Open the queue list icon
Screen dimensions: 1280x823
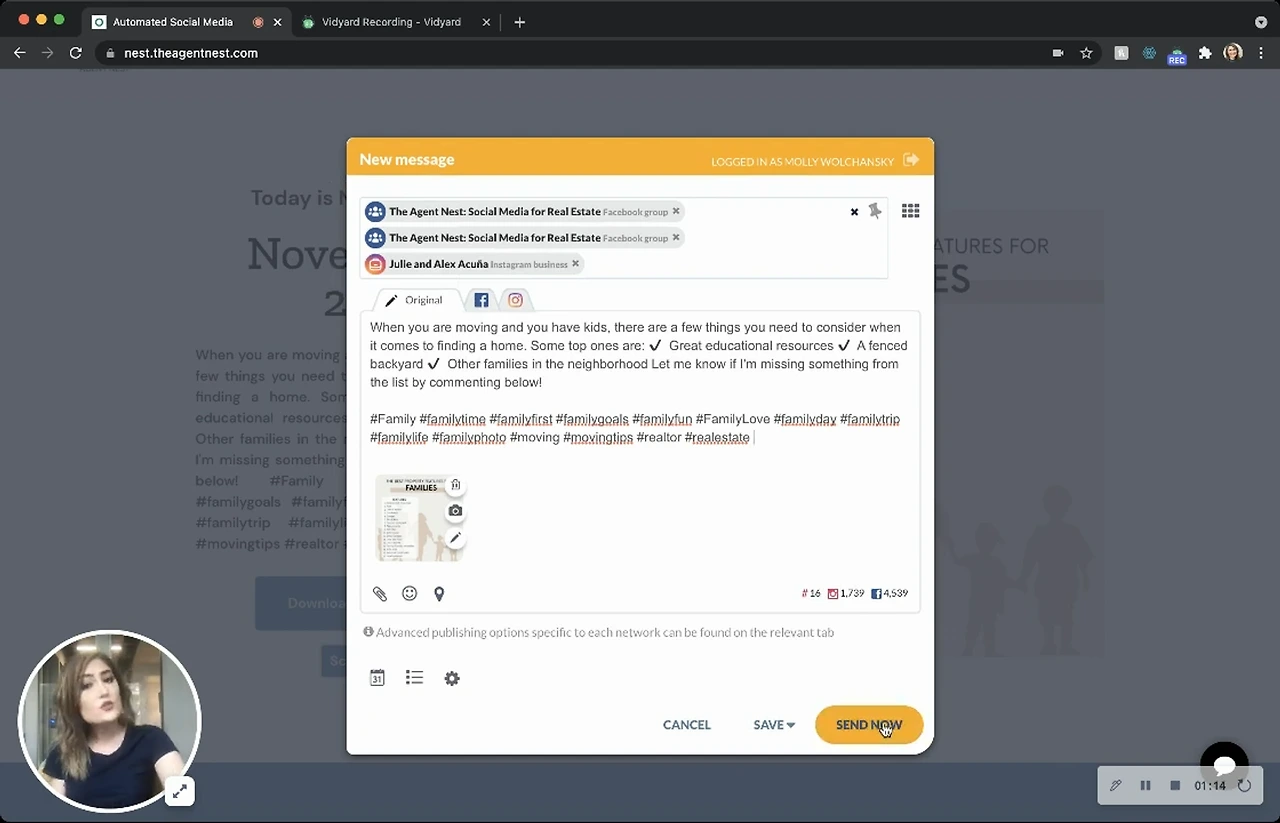pos(414,678)
